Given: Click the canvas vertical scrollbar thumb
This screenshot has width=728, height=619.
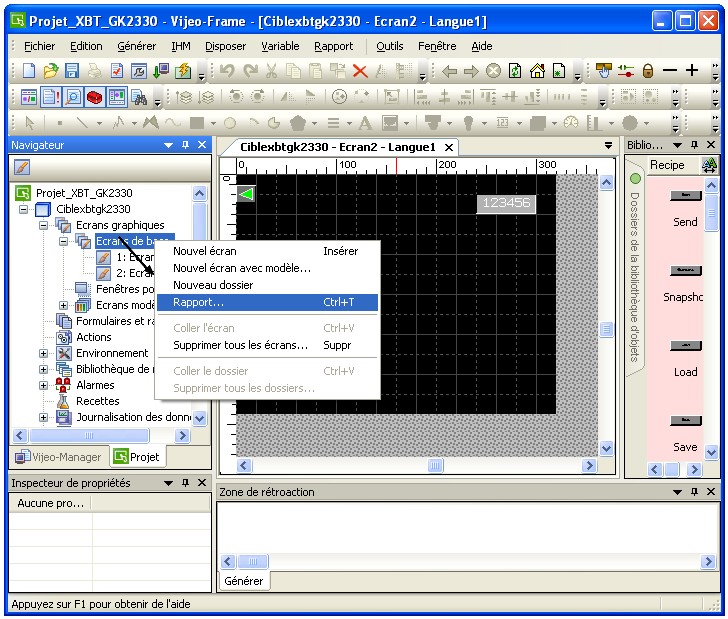Looking at the screenshot, I should (606, 330).
